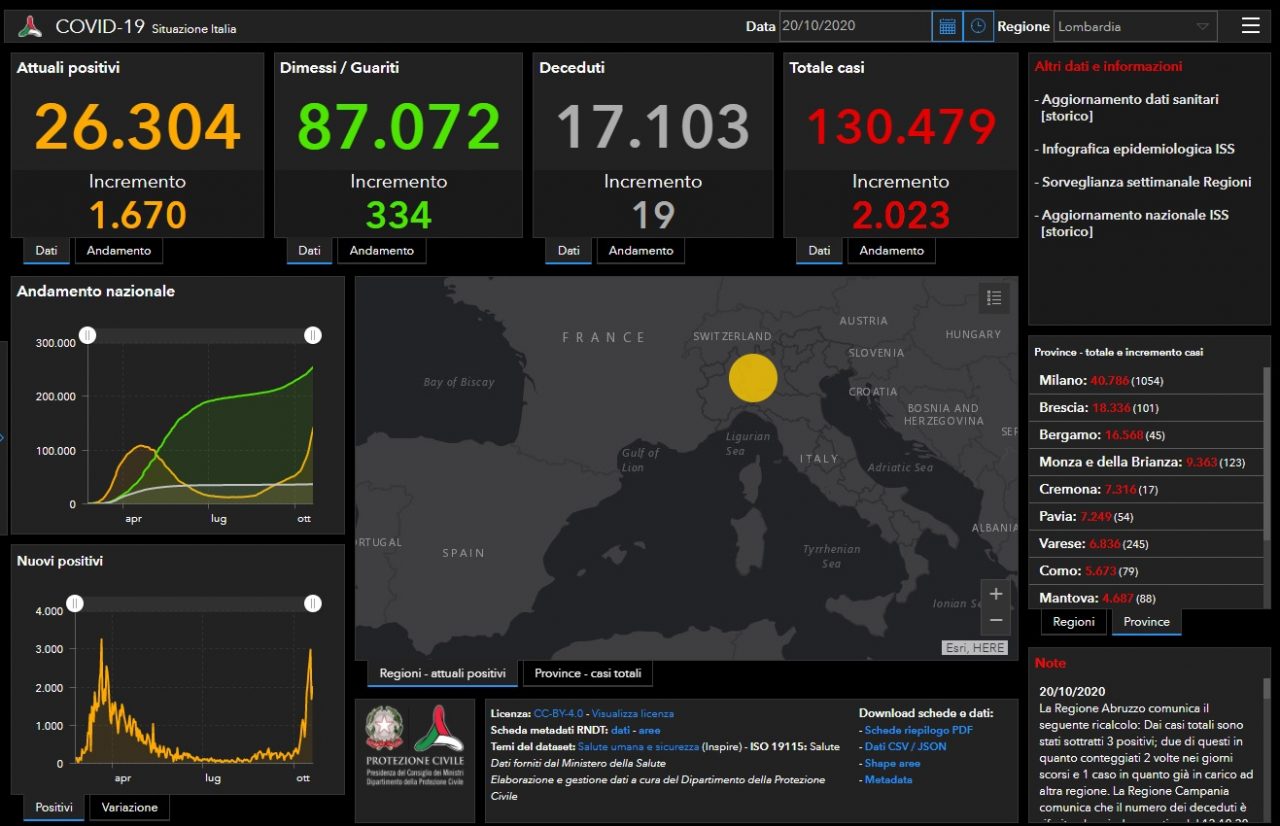Expand the Regione Lombardia dropdown
The height and width of the screenshot is (826, 1280).
tap(1135, 27)
